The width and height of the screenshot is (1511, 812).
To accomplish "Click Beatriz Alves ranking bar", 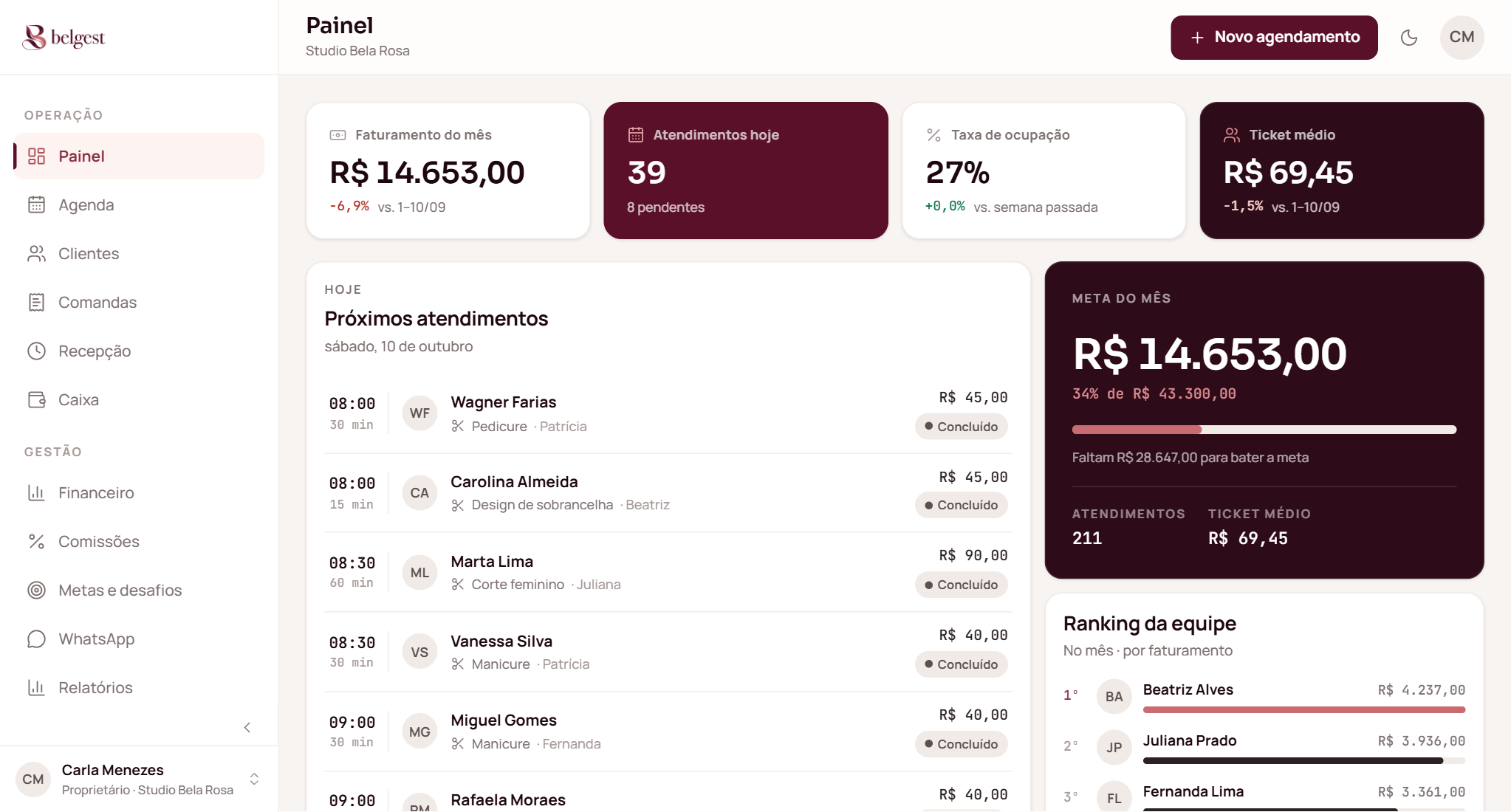I will pos(1303,709).
